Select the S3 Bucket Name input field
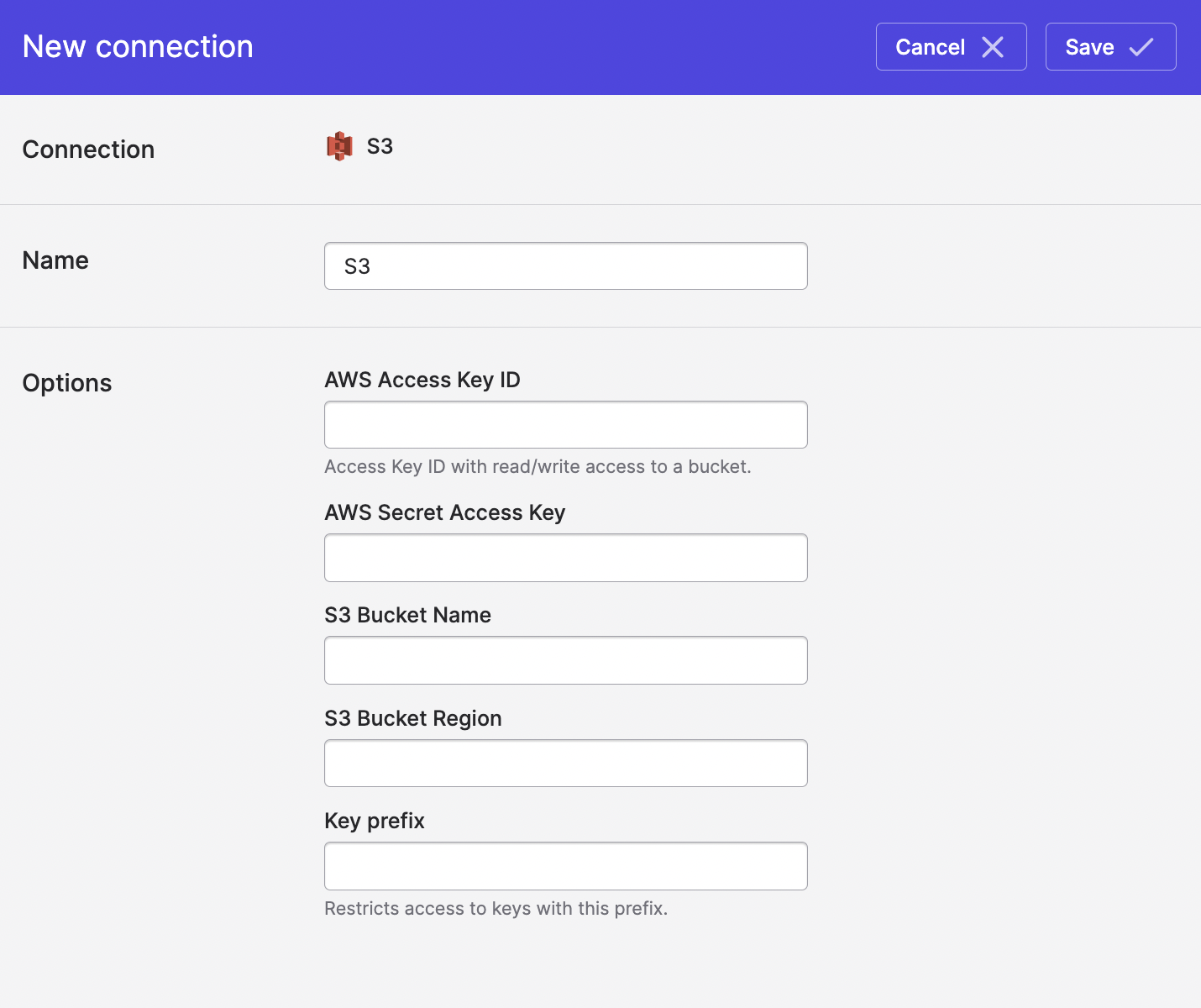 coord(566,660)
